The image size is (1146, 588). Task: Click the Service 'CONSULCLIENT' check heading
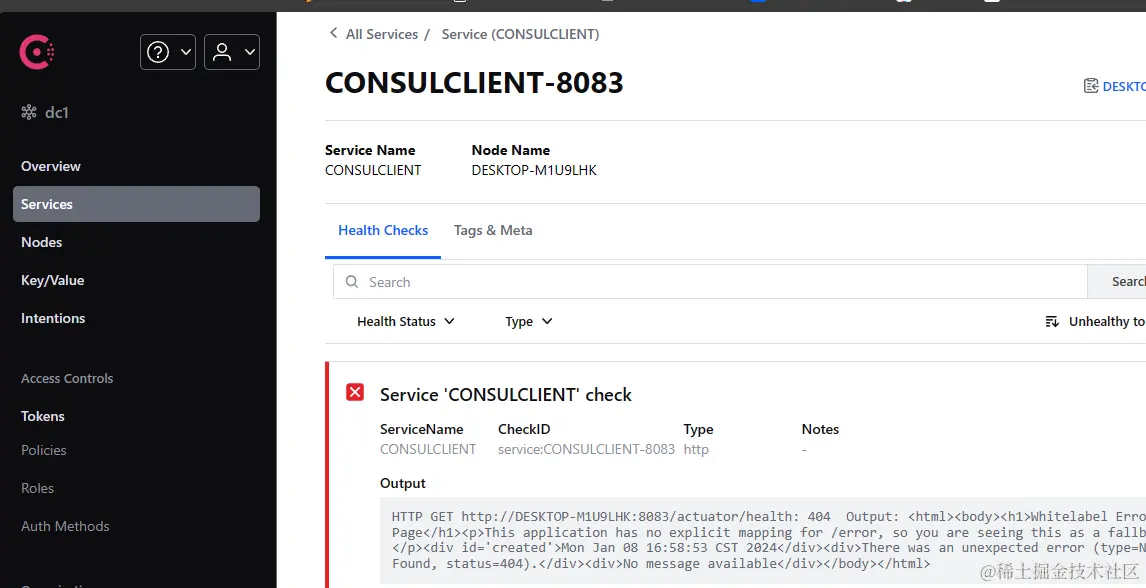506,395
